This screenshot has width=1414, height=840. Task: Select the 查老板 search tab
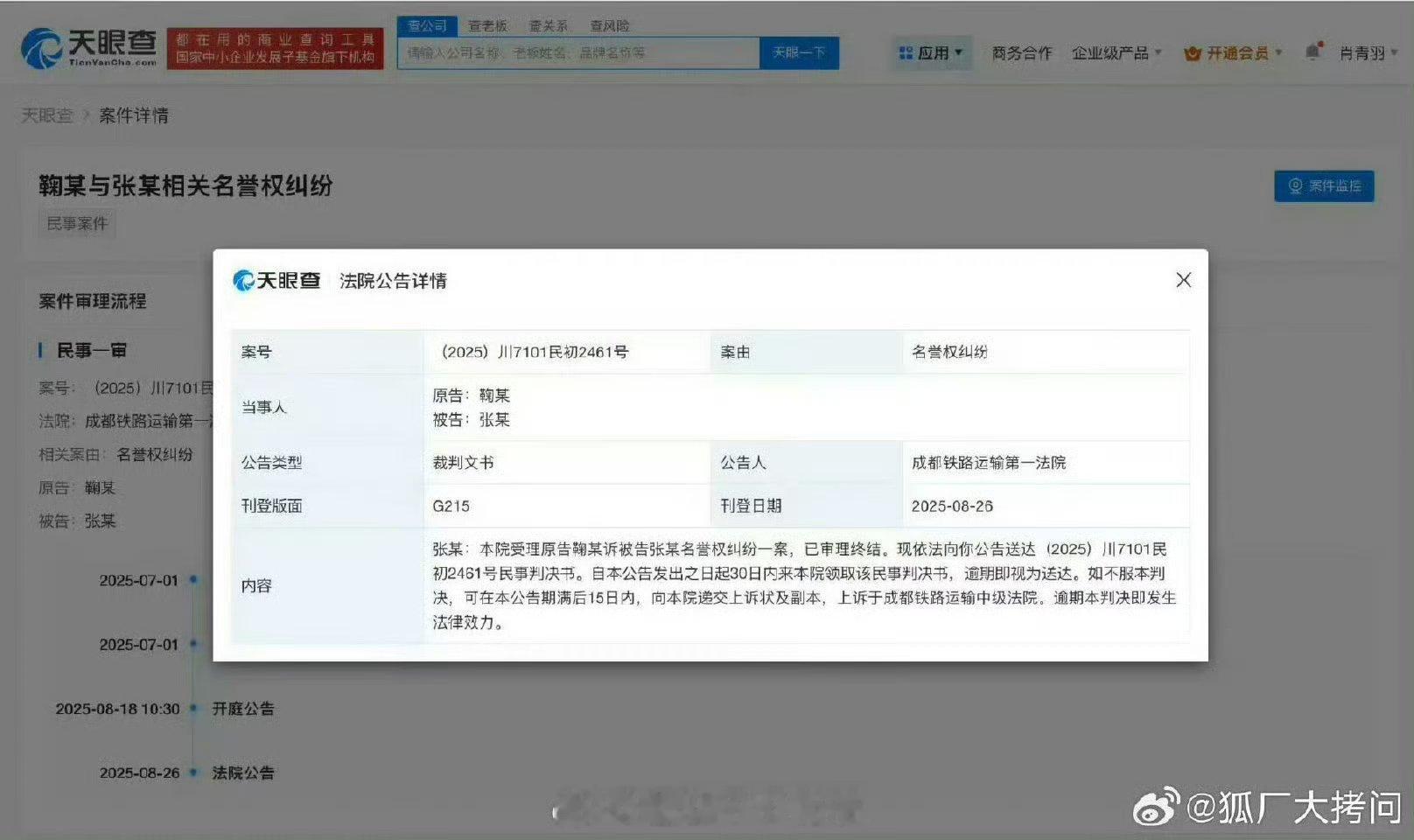coord(487,26)
